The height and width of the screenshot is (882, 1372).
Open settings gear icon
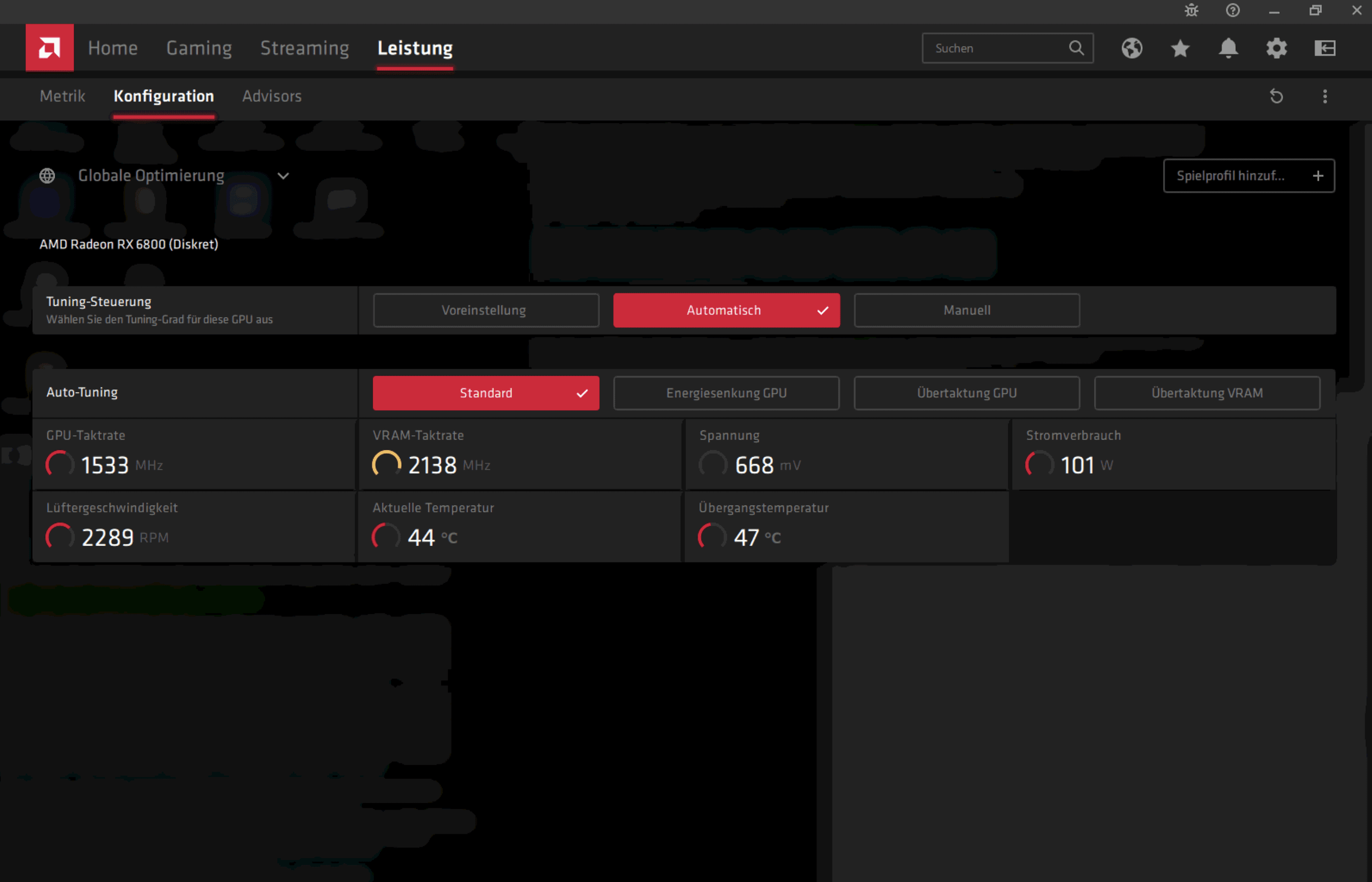[x=1276, y=48]
